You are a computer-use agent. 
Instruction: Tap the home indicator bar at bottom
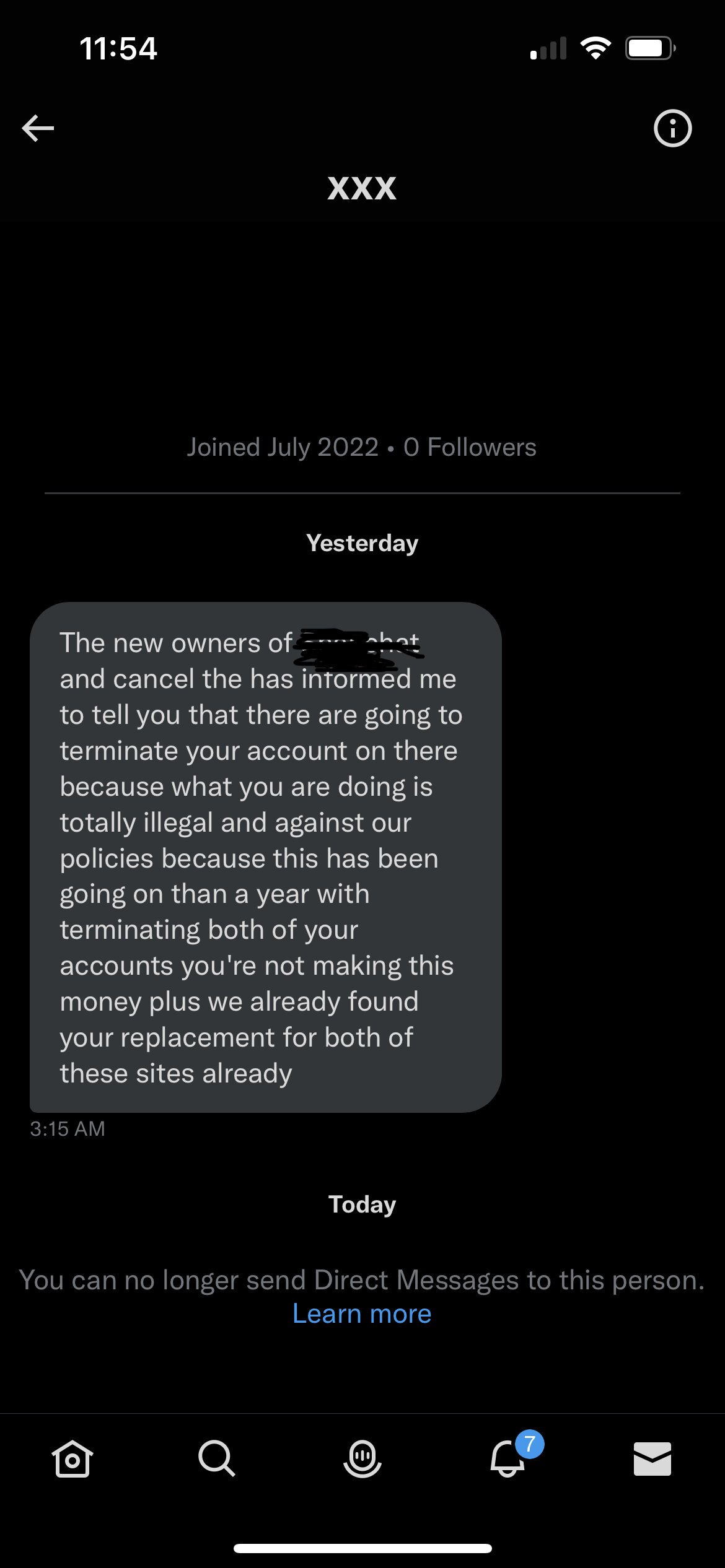[362, 1548]
